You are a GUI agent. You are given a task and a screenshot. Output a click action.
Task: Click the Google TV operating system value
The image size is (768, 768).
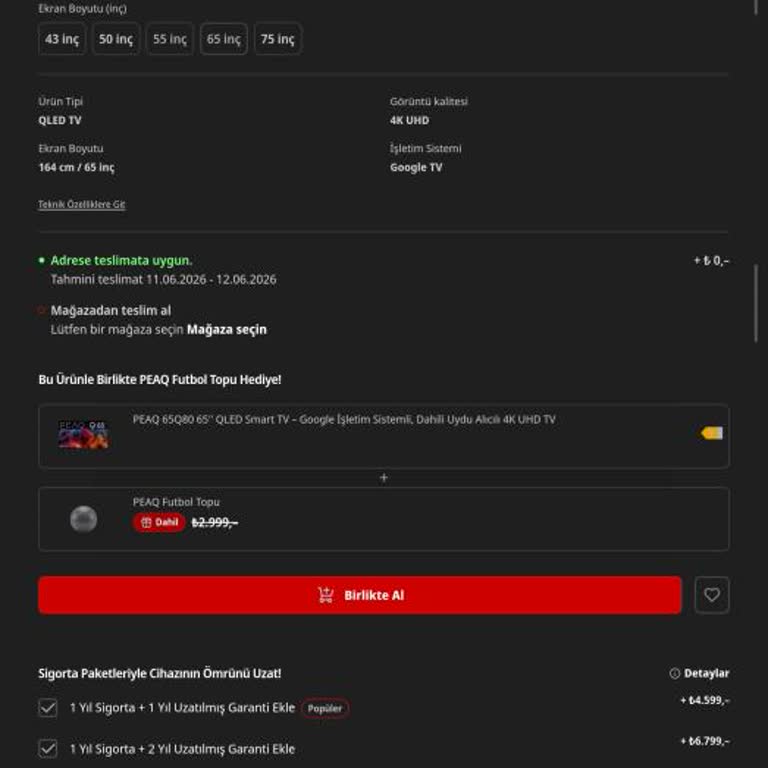pos(416,168)
